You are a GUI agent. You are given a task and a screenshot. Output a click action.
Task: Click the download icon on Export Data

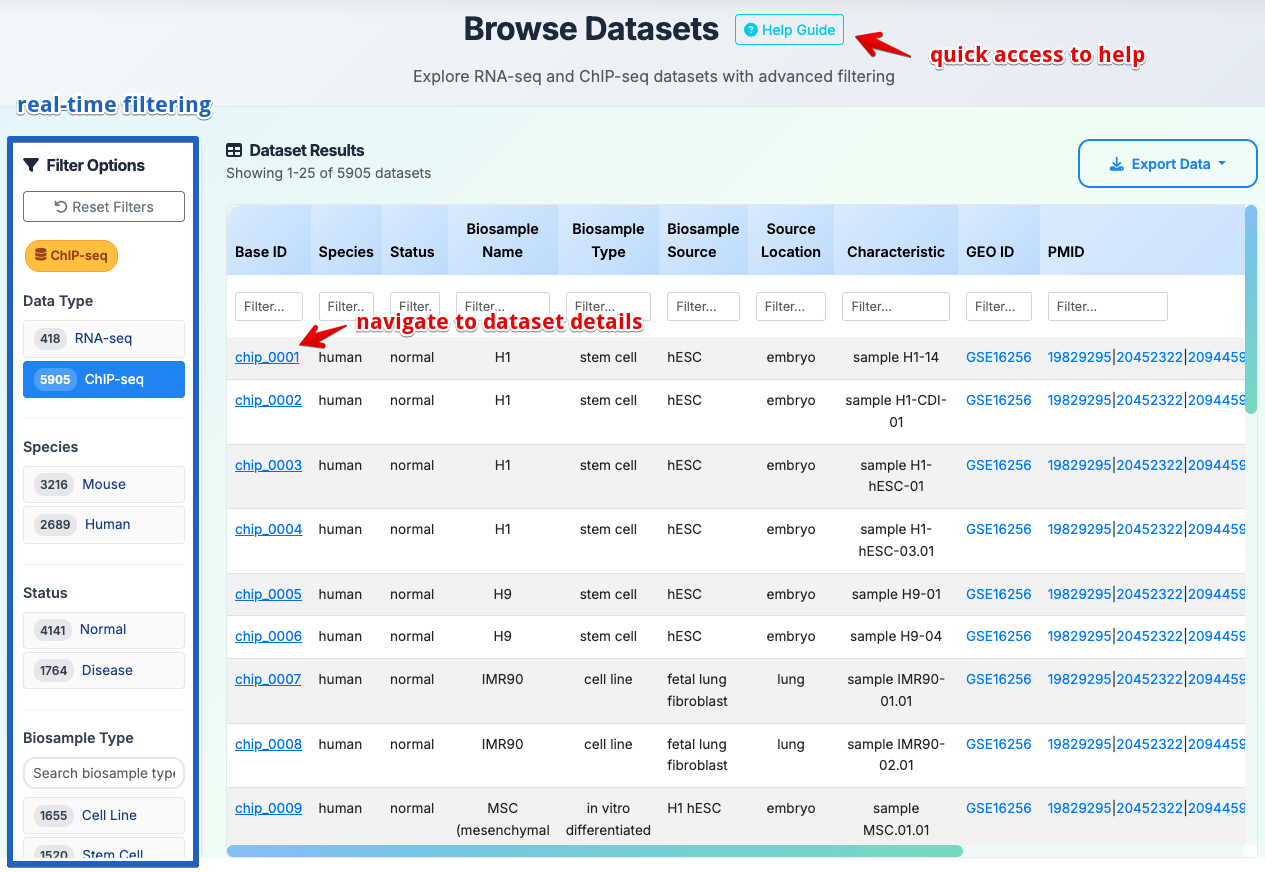[1117, 163]
